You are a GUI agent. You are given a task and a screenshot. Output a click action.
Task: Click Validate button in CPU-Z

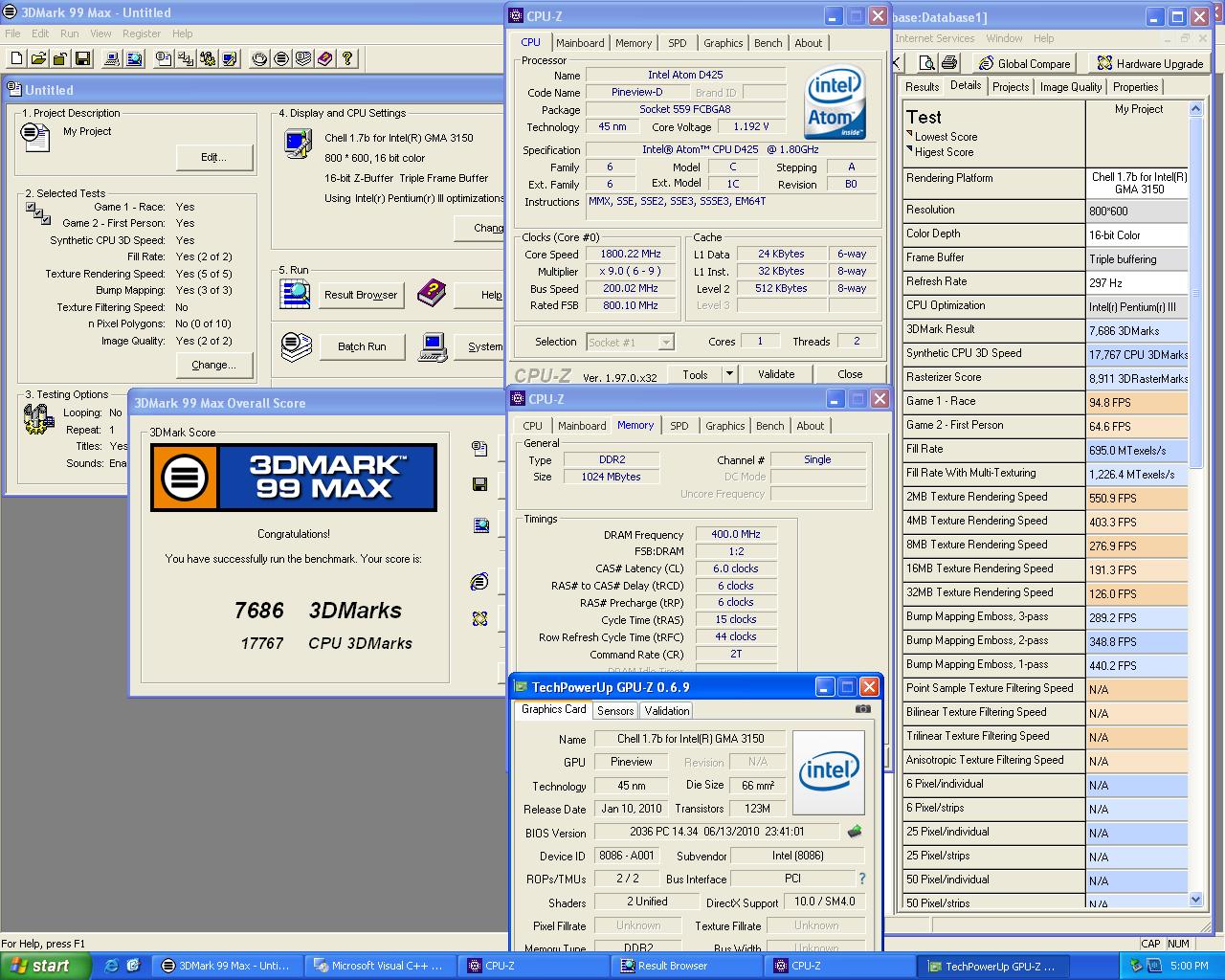[776, 374]
